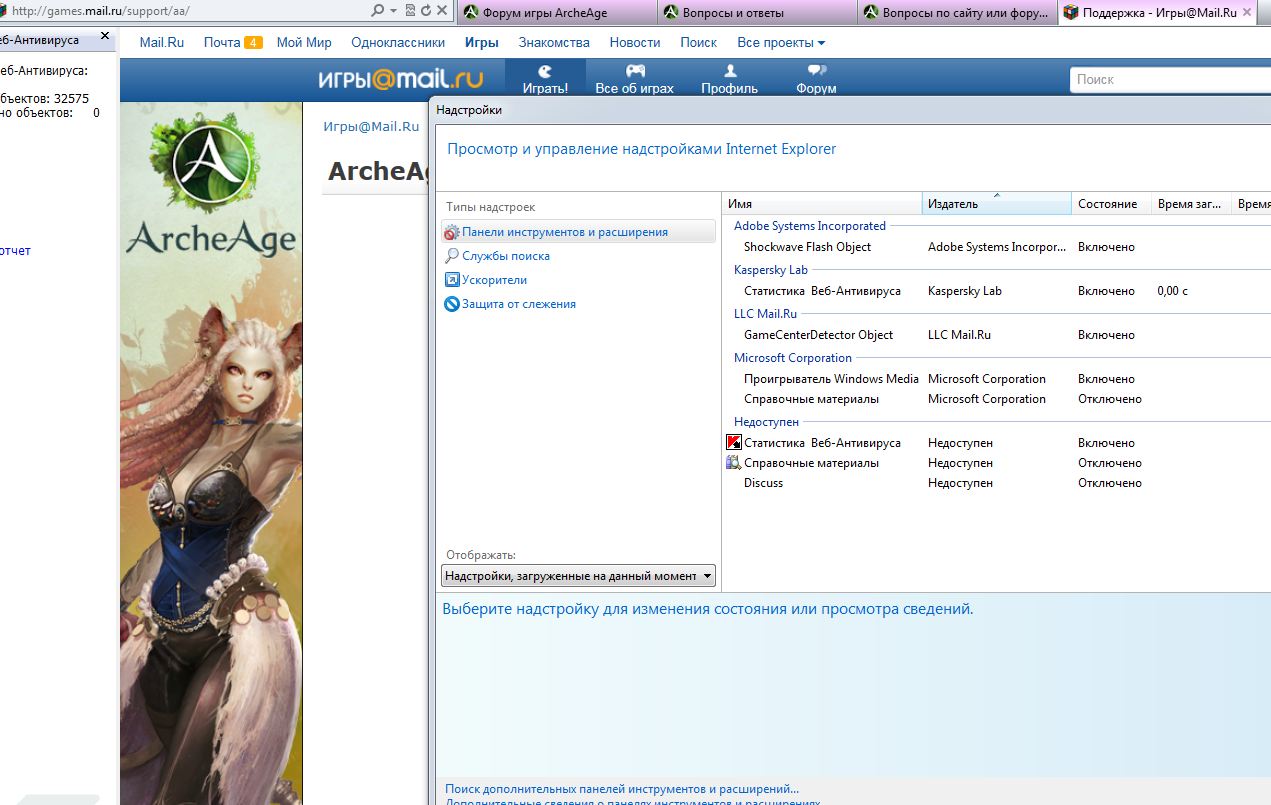The height and width of the screenshot is (805, 1271).
Task: Click the URL address field
Action: (x=185, y=11)
